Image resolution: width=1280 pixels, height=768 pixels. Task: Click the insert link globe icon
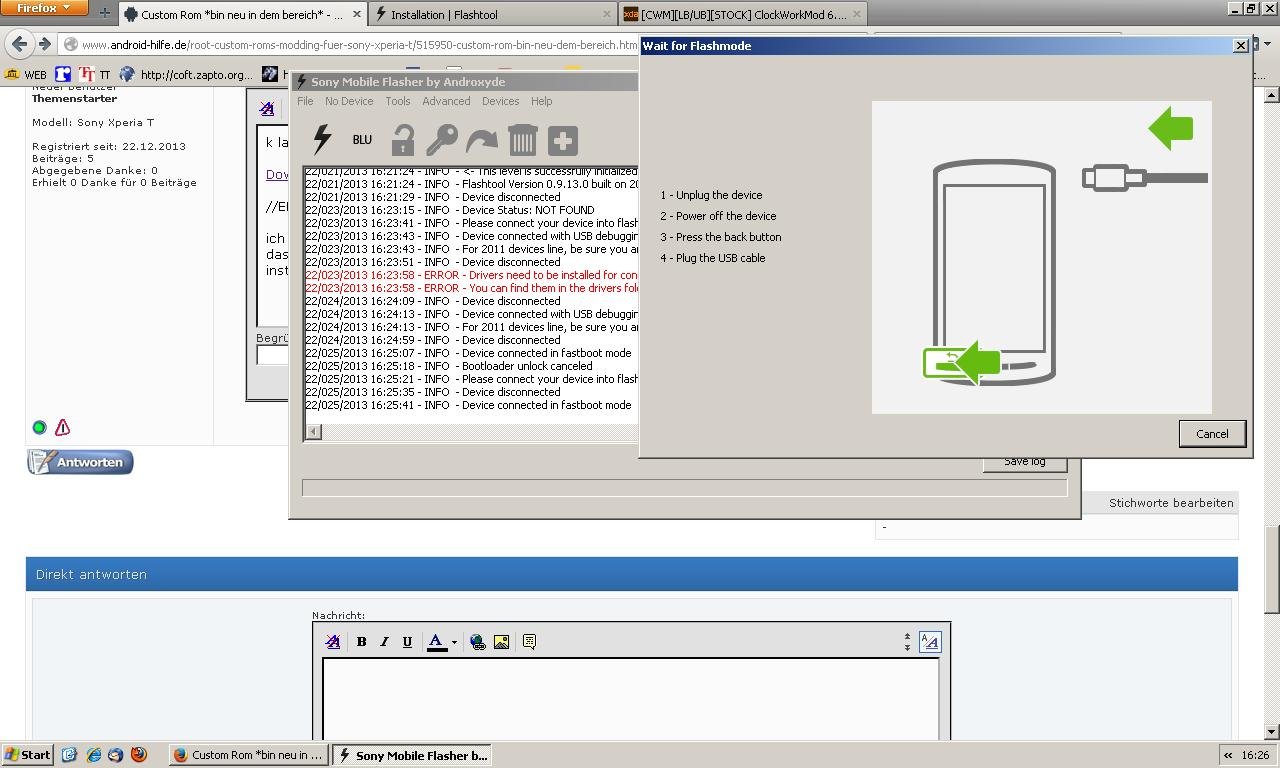[478, 642]
